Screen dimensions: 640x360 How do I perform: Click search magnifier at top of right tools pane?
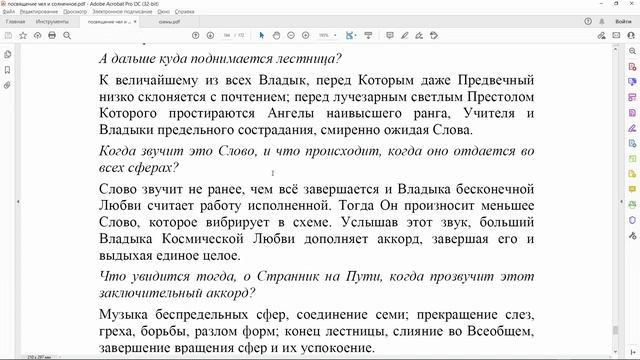(x=632, y=51)
